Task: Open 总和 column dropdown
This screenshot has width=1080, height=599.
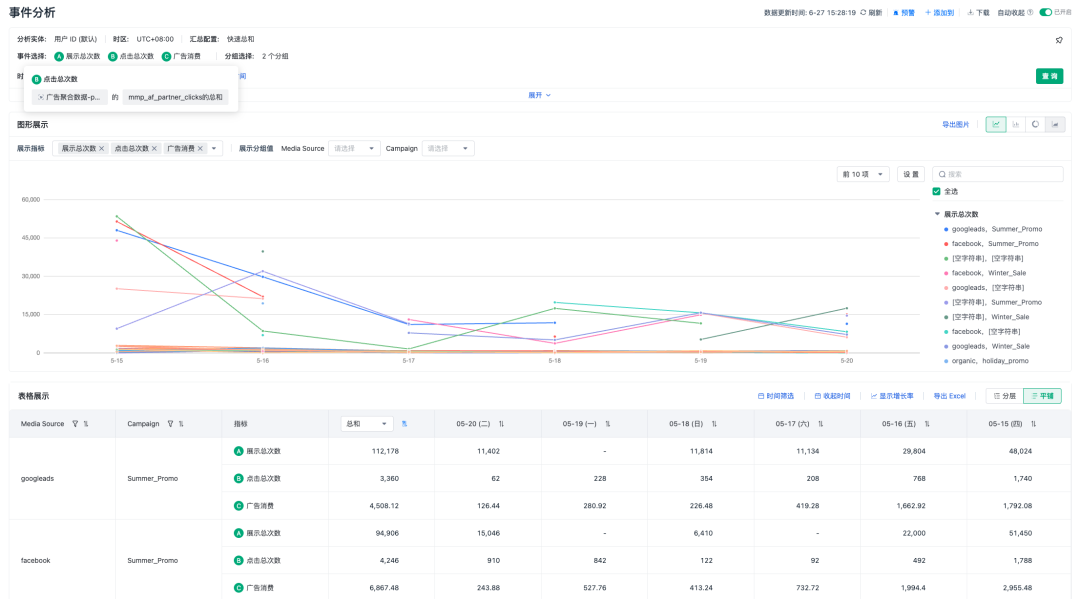Action: (366, 424)
